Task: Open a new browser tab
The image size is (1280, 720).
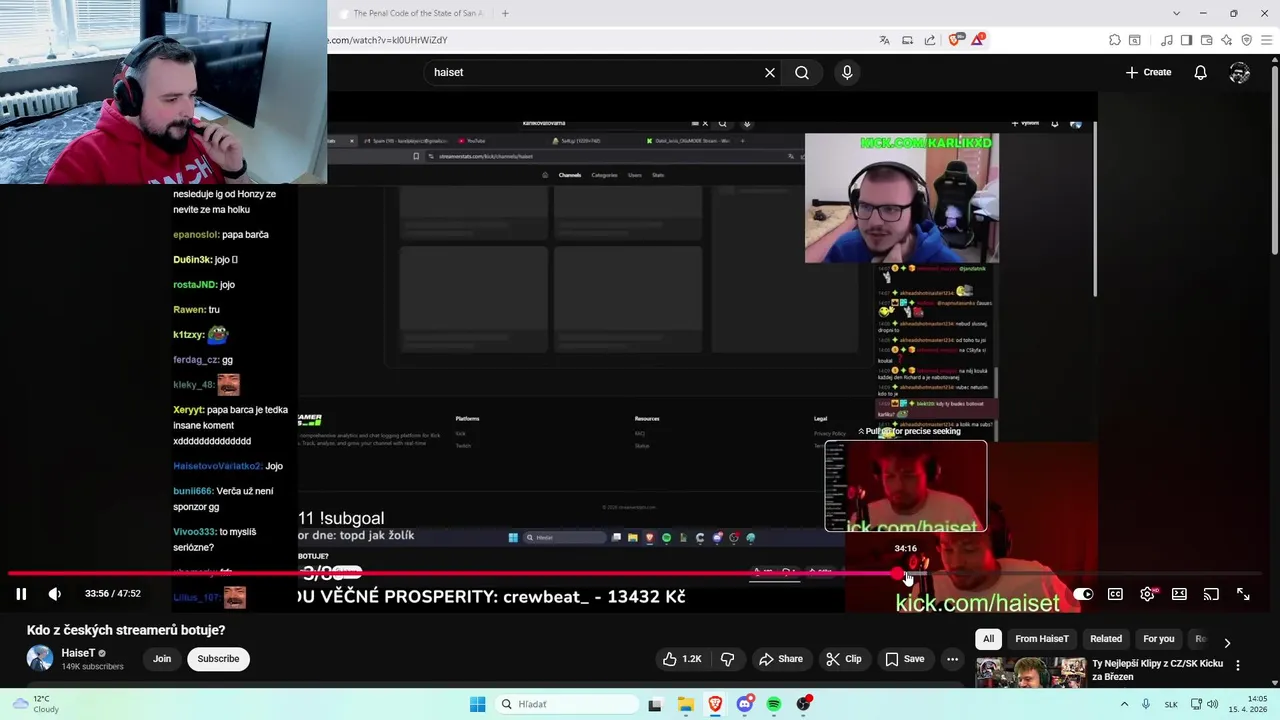Action: click(505, 13)
